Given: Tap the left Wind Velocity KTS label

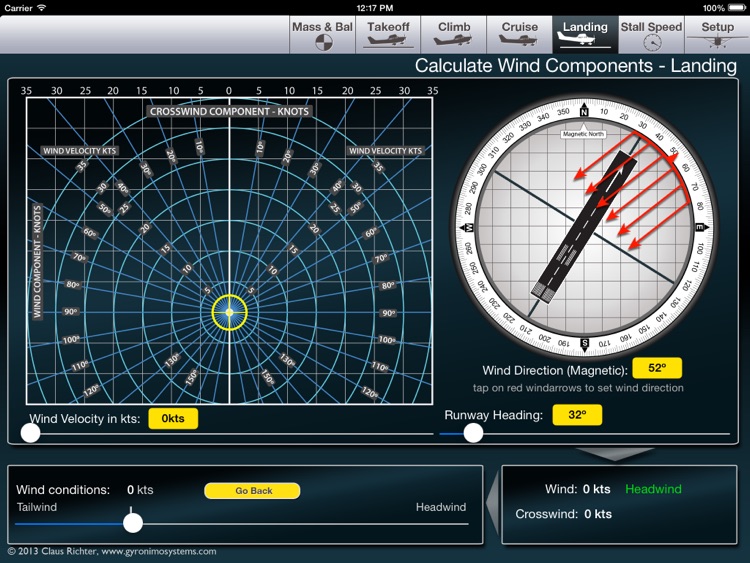Looking at the screenshot, I should (x=79, y=151).
